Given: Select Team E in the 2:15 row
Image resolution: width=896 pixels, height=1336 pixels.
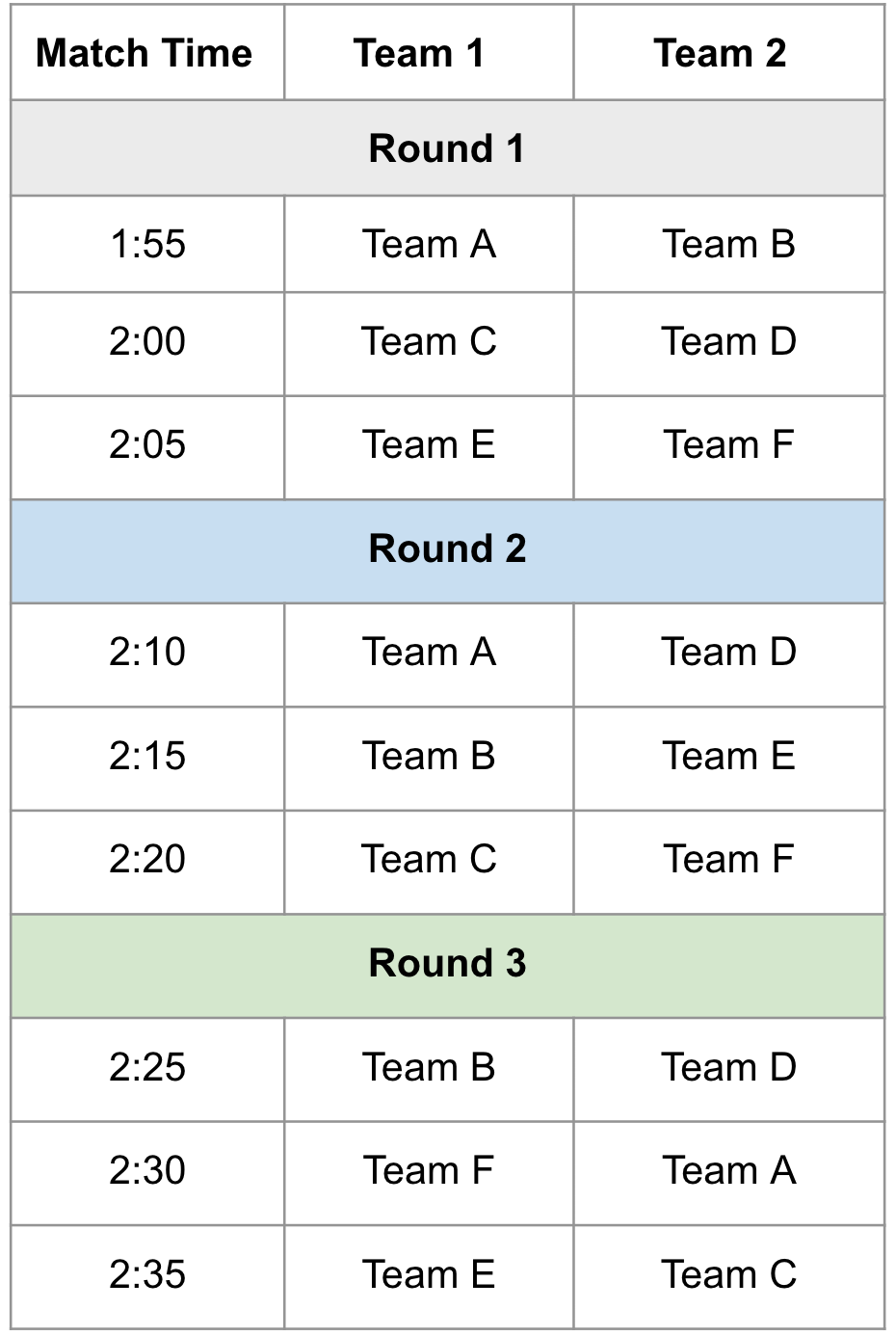Looking at the screenshot, I should click(x=728, y=757).
